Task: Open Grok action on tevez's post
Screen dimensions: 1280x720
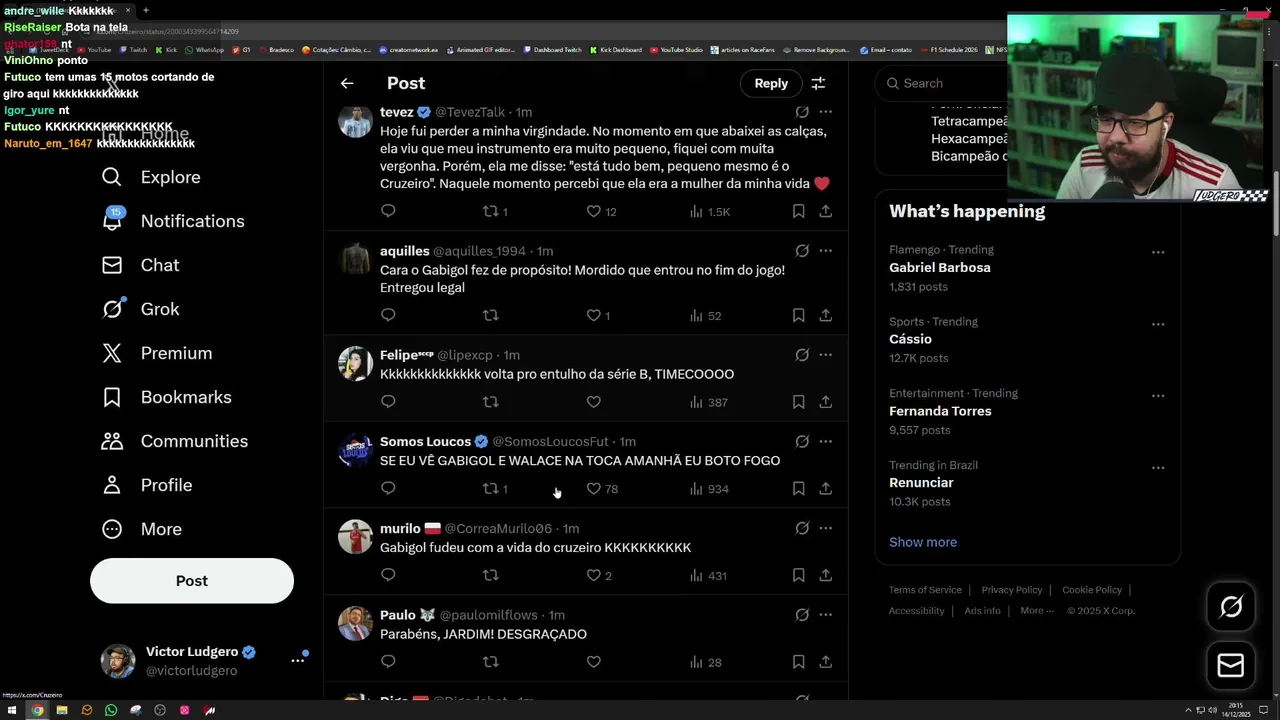Action: coord(802,112)
